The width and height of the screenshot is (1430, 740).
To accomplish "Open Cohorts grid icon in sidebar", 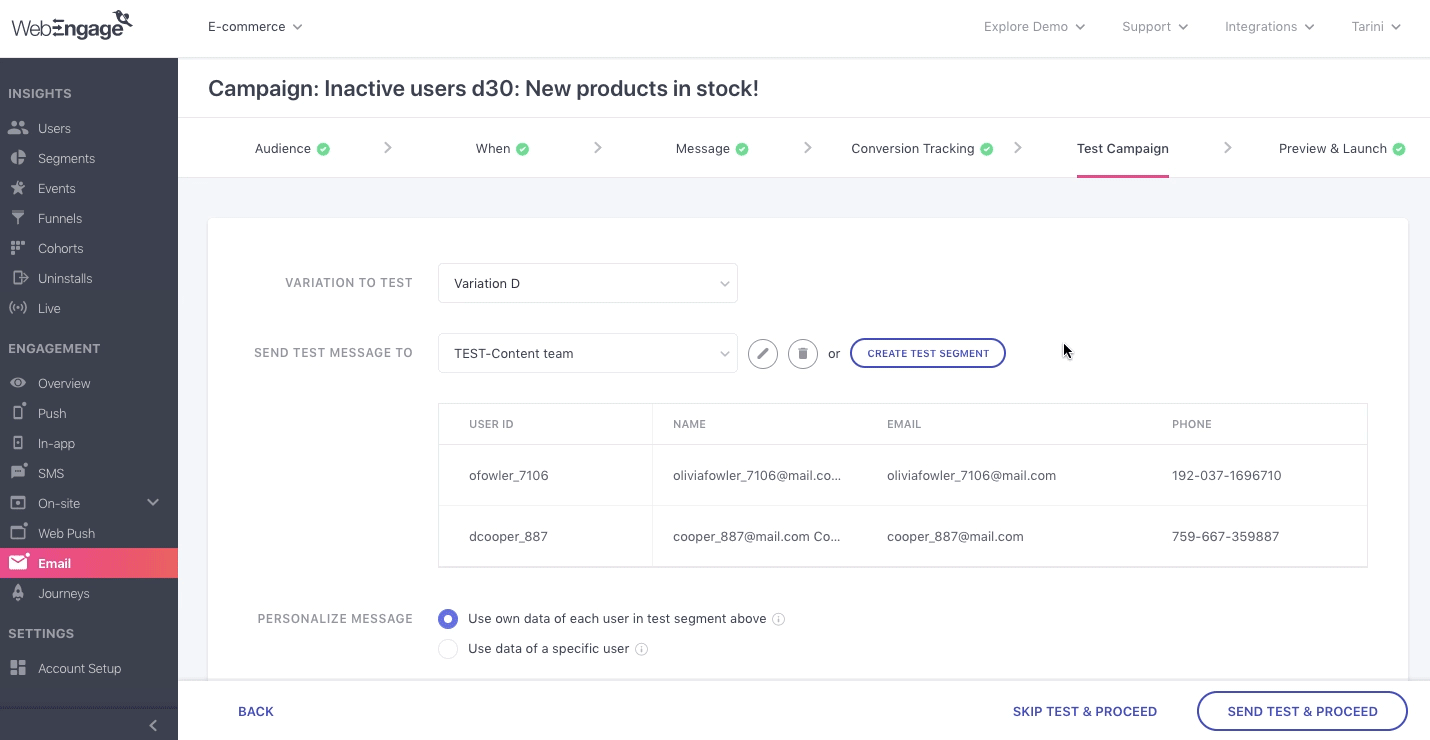I will click(x=18, y=248).
